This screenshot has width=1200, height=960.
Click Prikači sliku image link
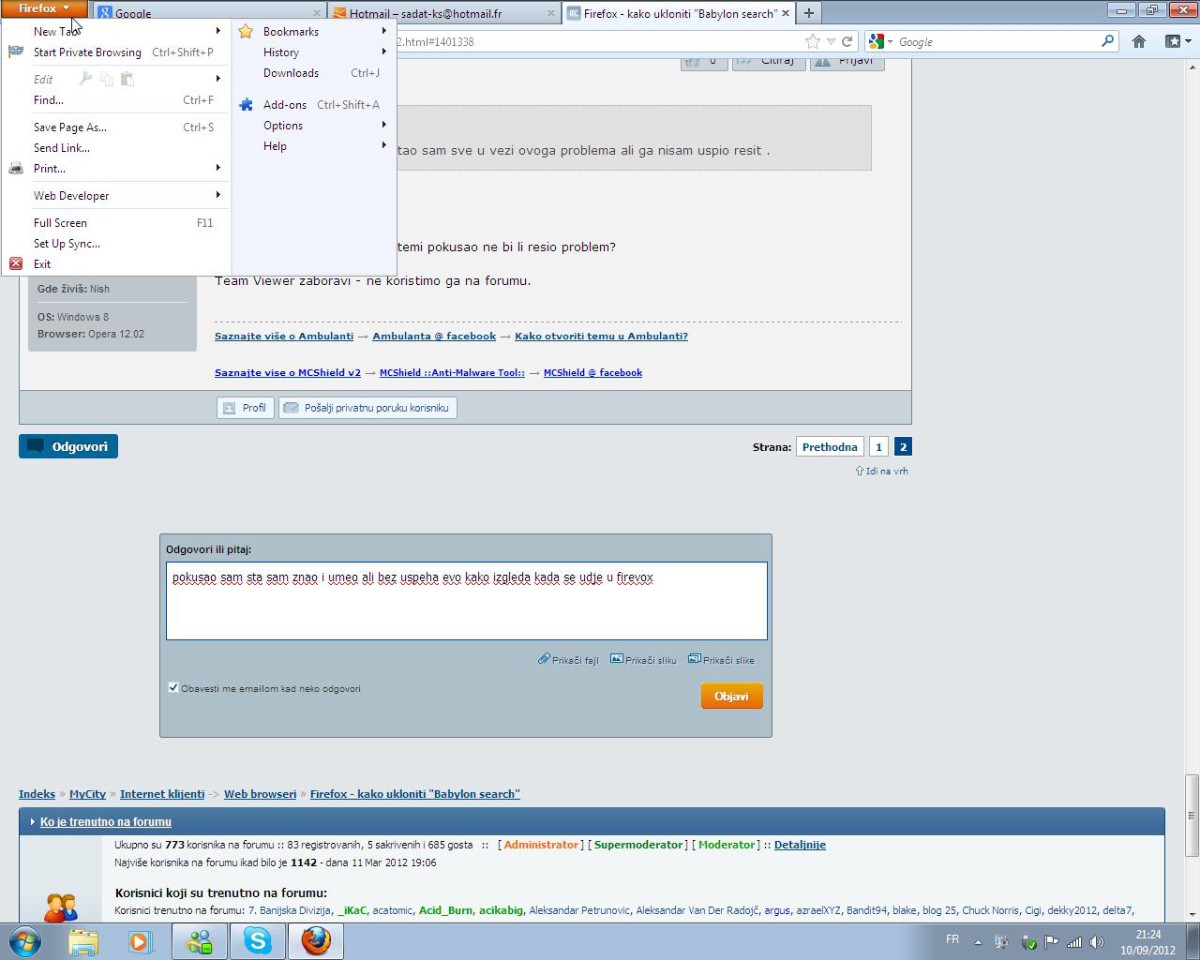coord(643,660)
